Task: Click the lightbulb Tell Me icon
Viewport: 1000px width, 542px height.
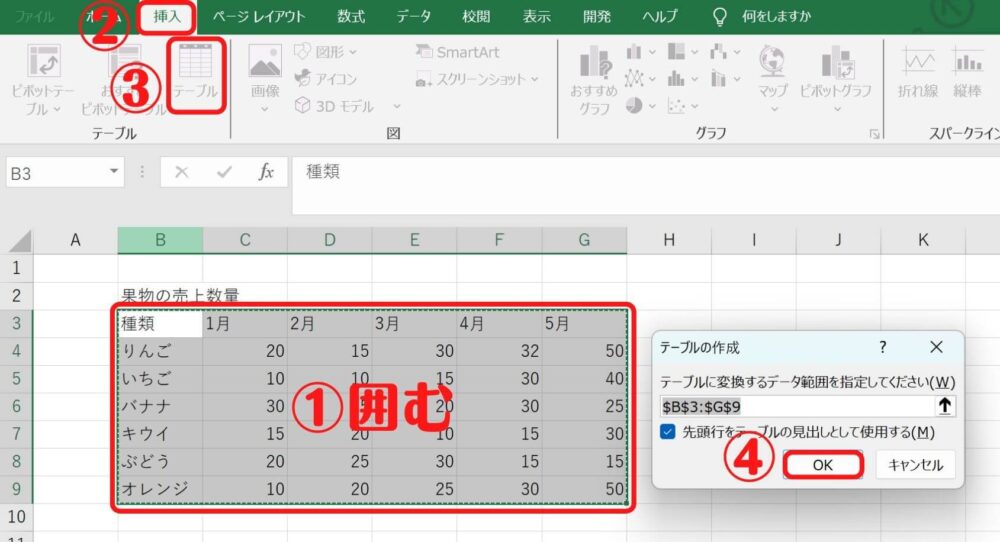Action: coord(719,17)
